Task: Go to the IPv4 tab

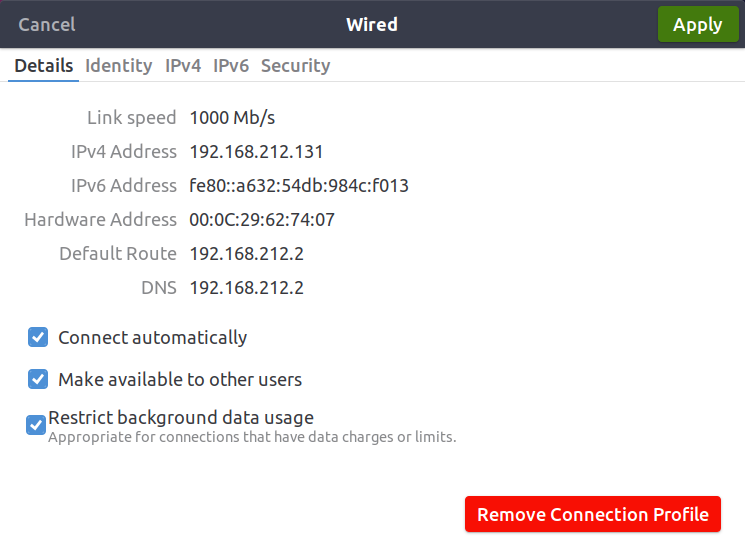Action: pyautogui.click(x=183, y=66)
